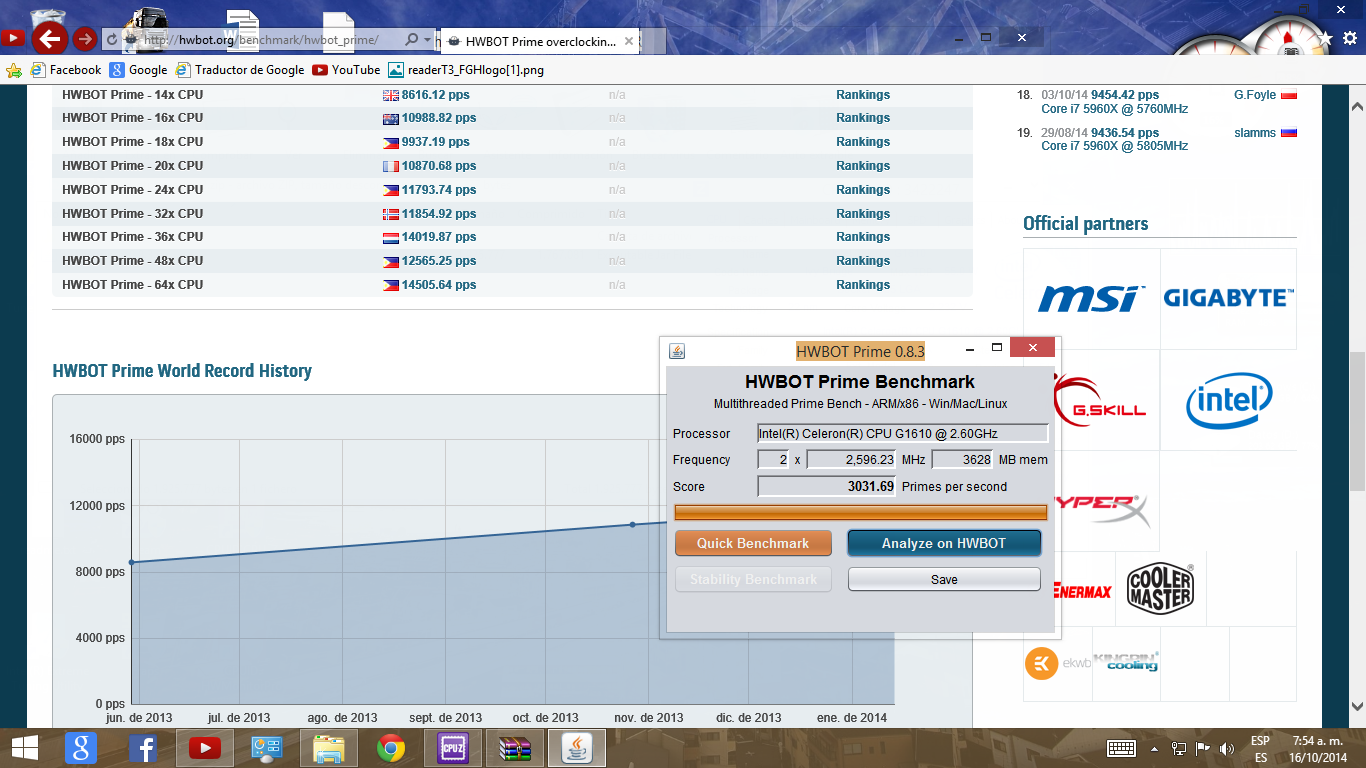
Task: Open Rankings for HWBOT Prime 16x CPU
Action: coord(863,118)
